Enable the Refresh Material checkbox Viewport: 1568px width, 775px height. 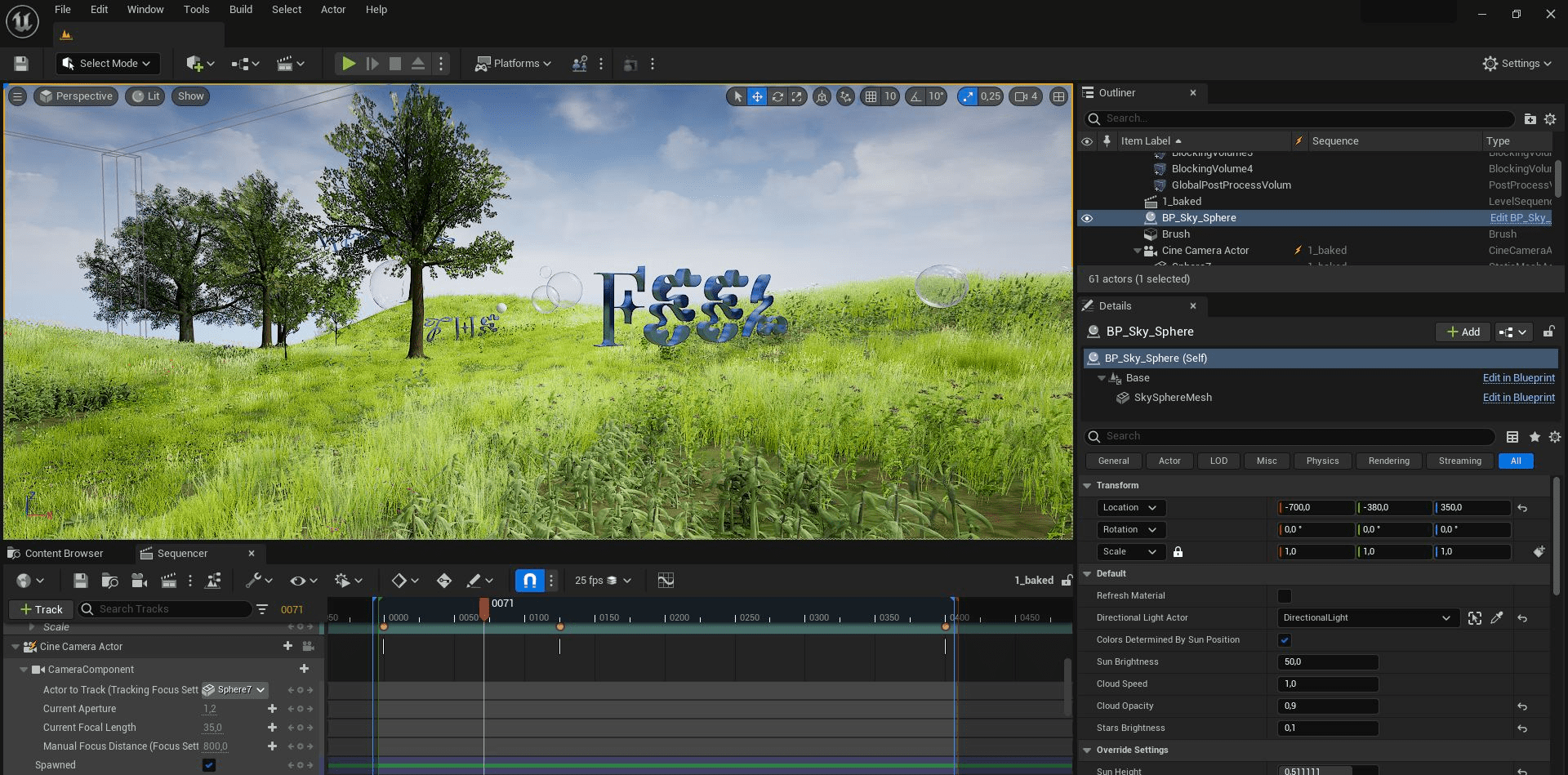1284,596
